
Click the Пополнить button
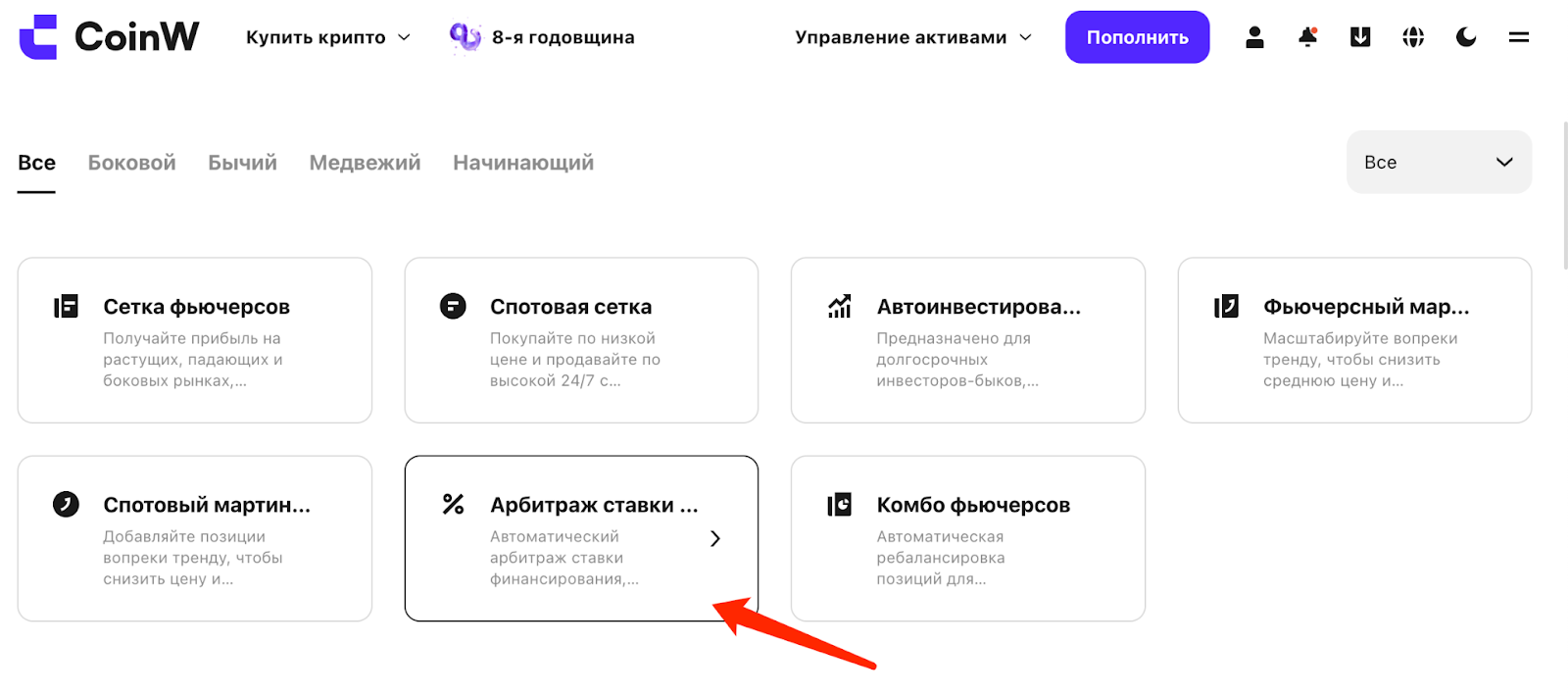point(1138,37)
